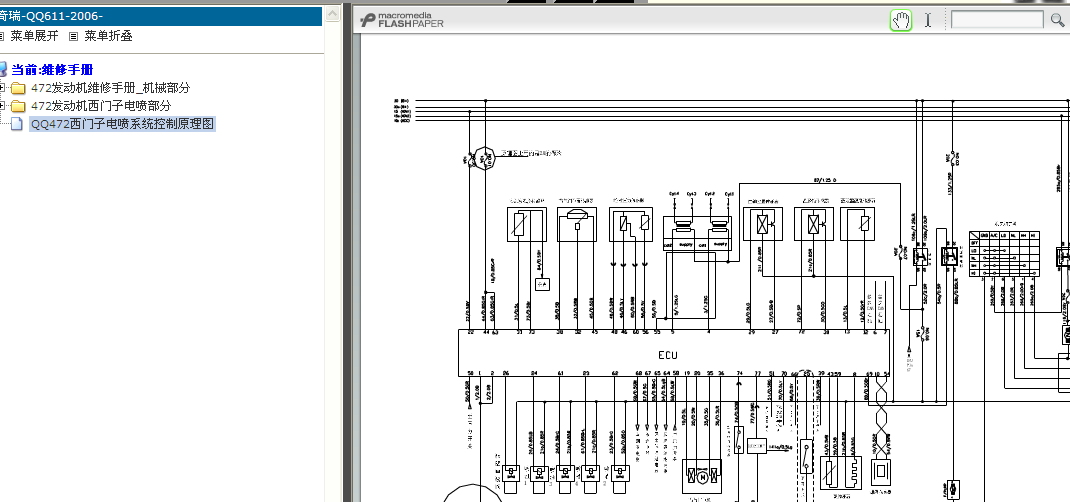Expand the 472发动机维修手册_机械部分 tree node
The image size is (1070, 502).
(x=2, y=87)
